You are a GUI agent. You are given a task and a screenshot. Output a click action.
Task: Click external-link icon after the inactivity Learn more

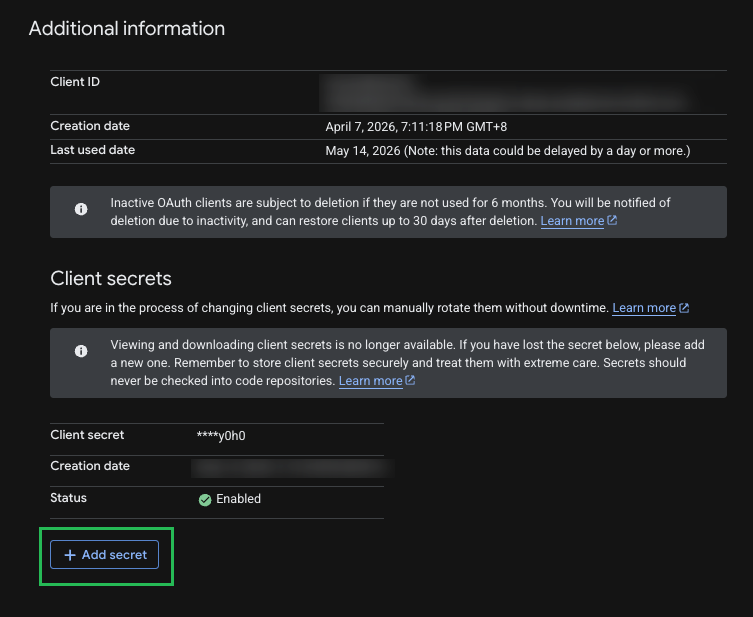coord(612,220)
